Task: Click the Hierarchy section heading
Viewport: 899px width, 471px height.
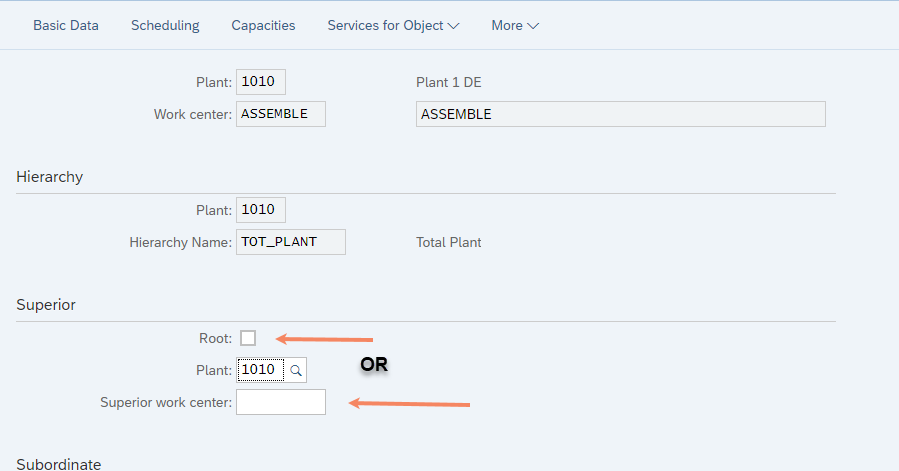Action: pos(50,177)
